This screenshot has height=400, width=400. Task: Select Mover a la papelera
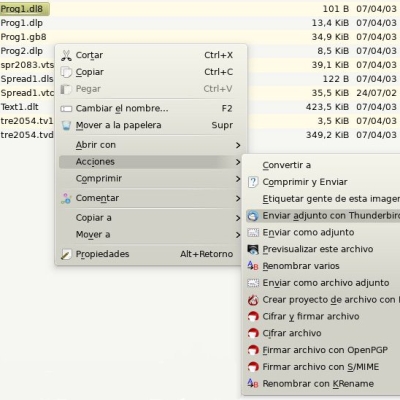pyautogui.click(x=151, y=125)
